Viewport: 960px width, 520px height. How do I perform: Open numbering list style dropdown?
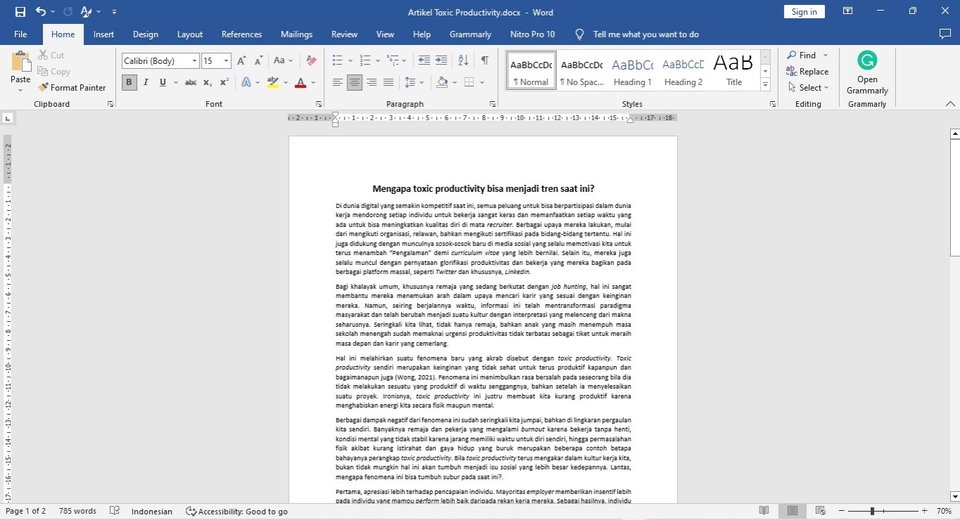tap(378, 61)
